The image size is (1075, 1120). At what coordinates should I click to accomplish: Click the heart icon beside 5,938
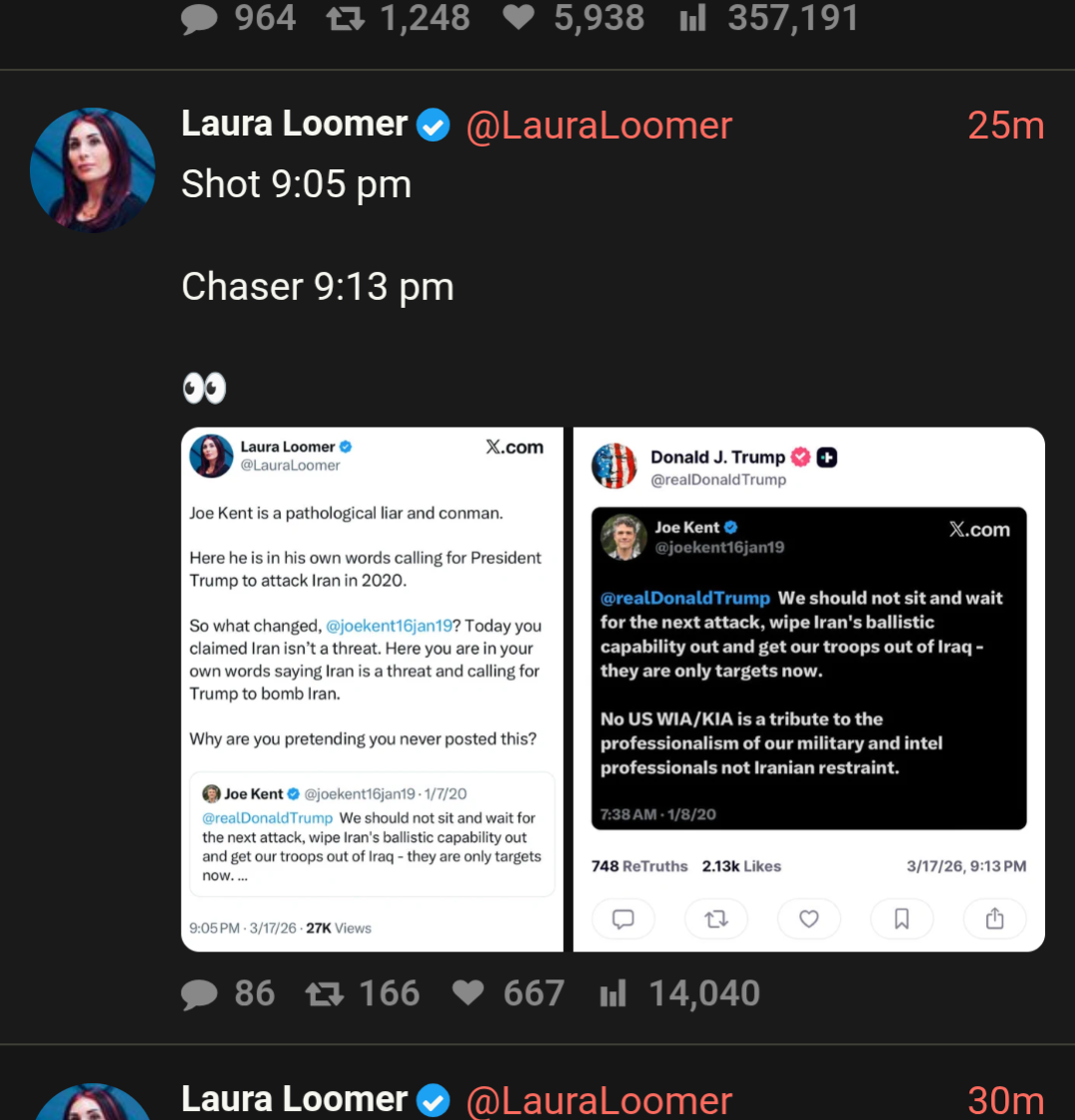(x=518, y=18)
